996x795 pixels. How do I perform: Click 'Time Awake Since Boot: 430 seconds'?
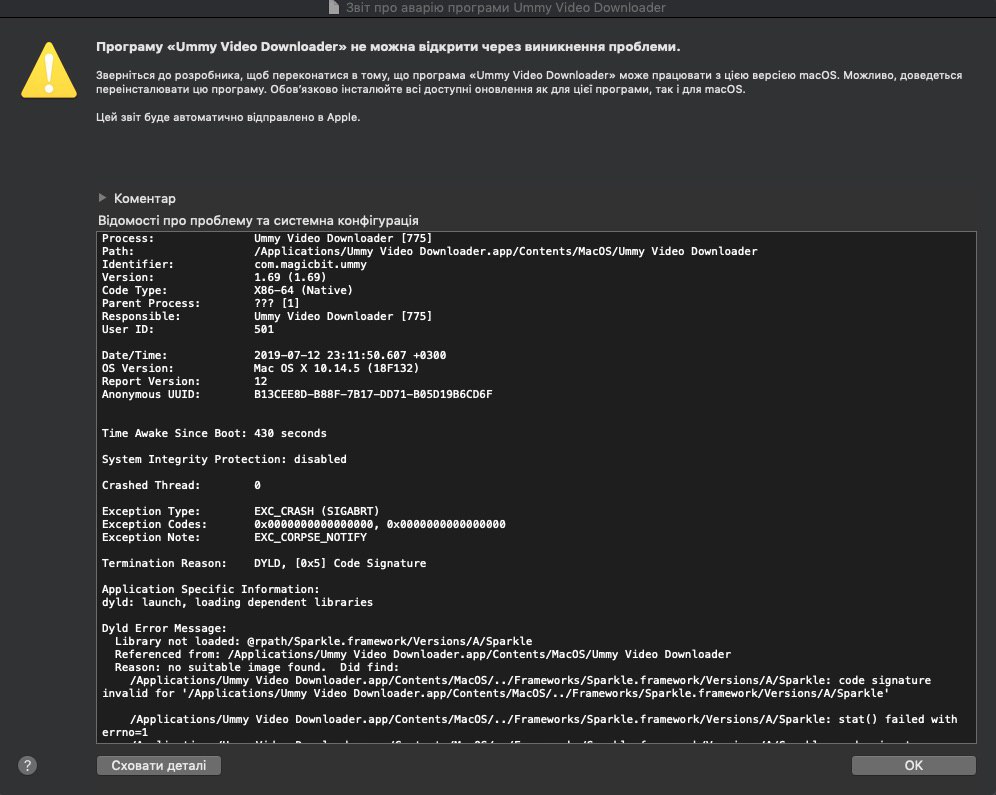pos(214,433)
